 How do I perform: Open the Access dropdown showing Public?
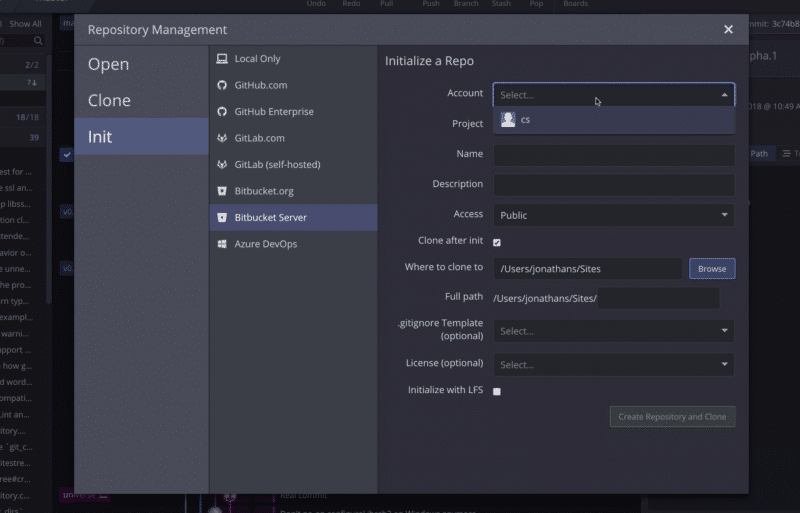614,215
